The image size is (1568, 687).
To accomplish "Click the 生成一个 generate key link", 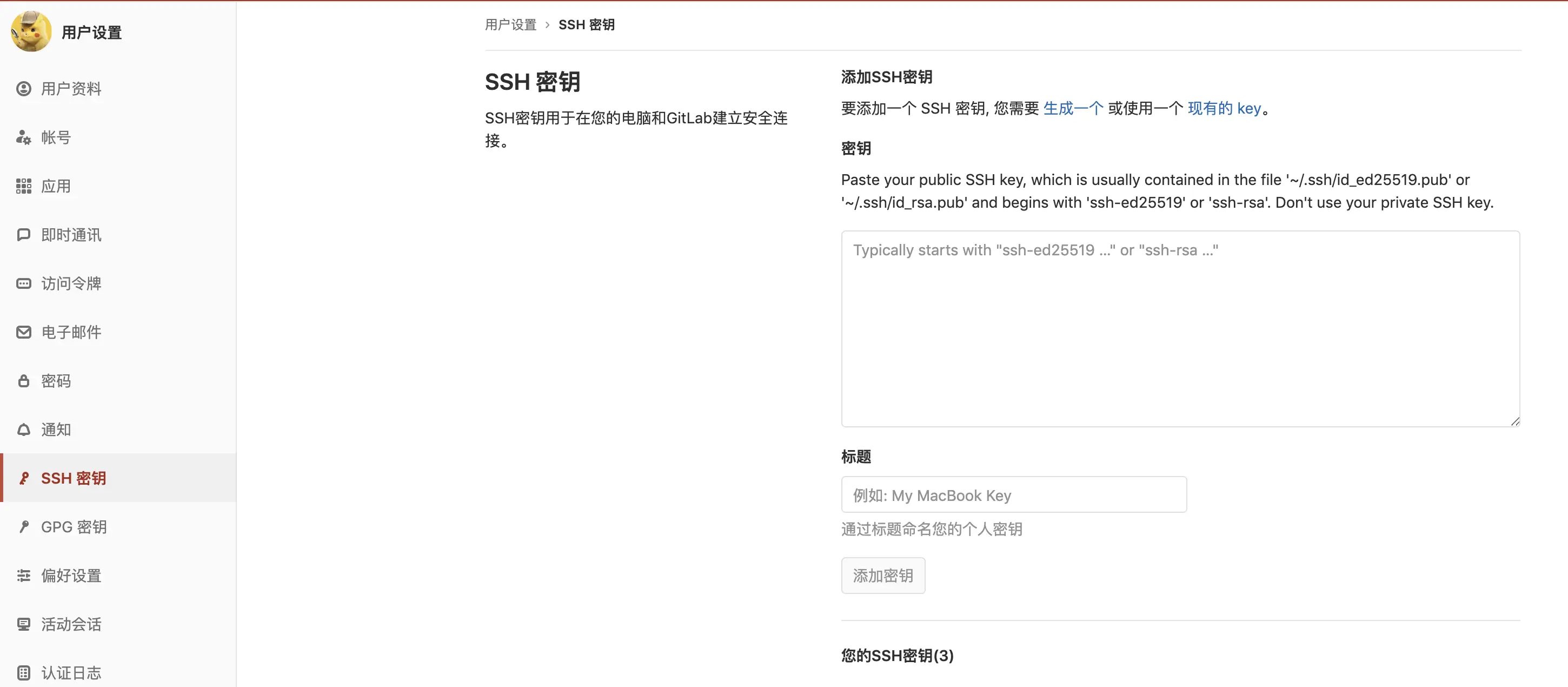I will 1073,108.
